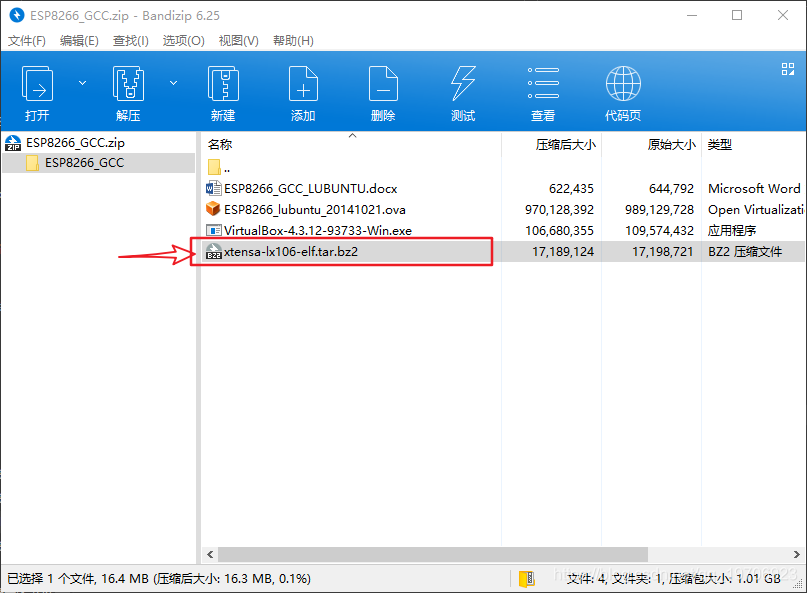Click the VirtualBox exe file icon

[214, 230]
